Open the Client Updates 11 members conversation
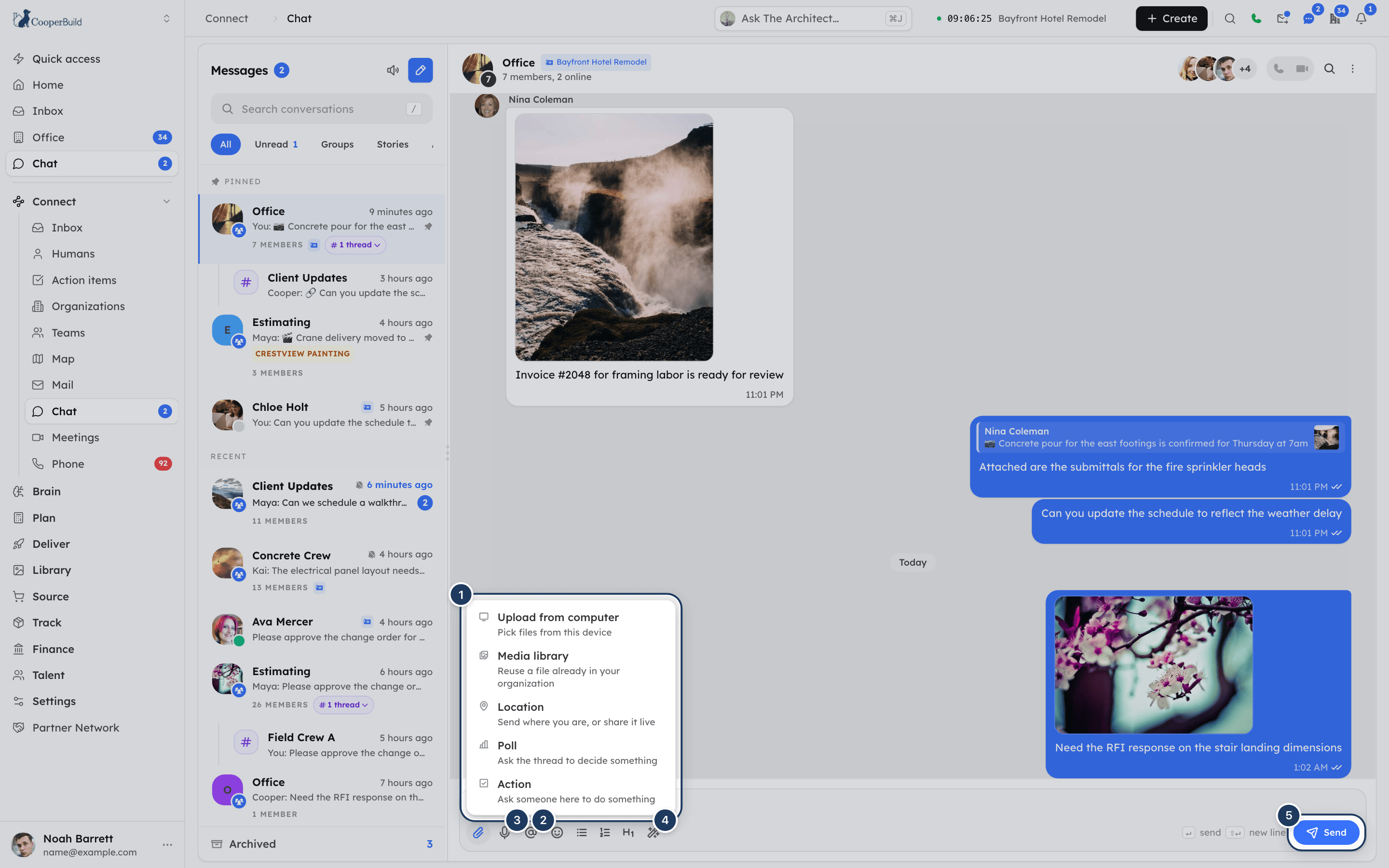 [x=322, y=503]
